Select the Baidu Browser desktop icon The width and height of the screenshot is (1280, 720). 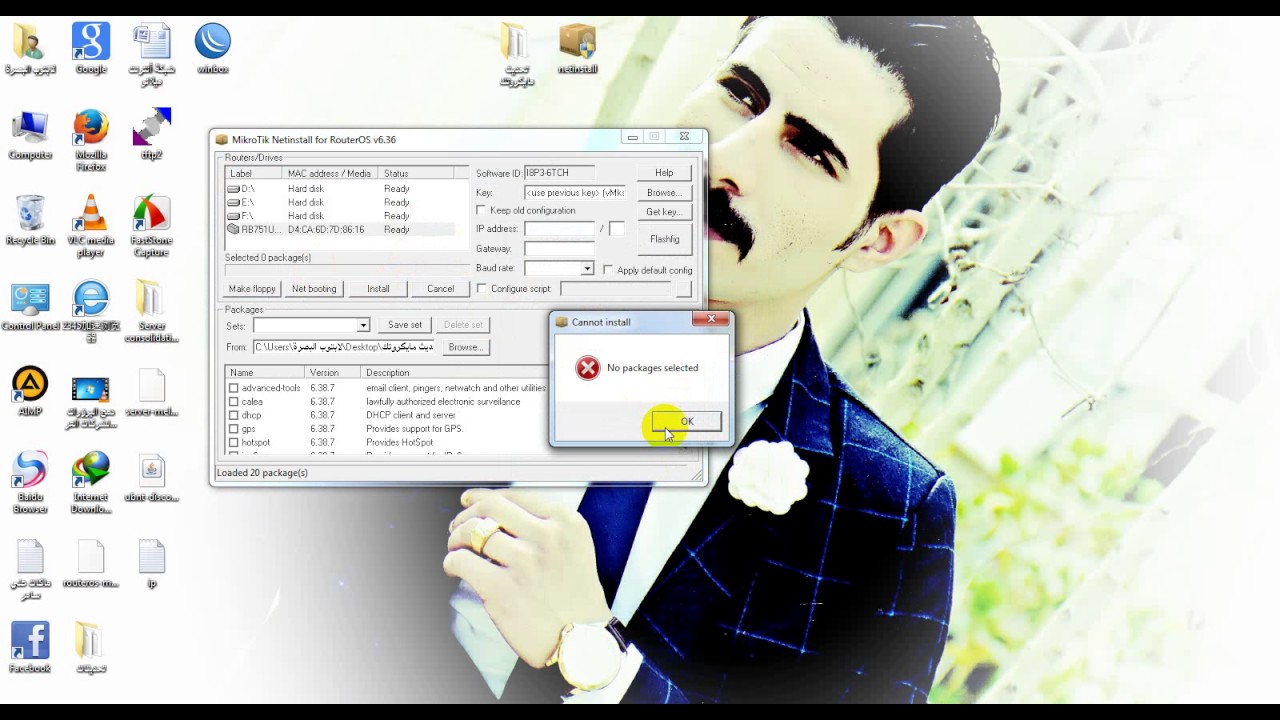click(30, 483)
